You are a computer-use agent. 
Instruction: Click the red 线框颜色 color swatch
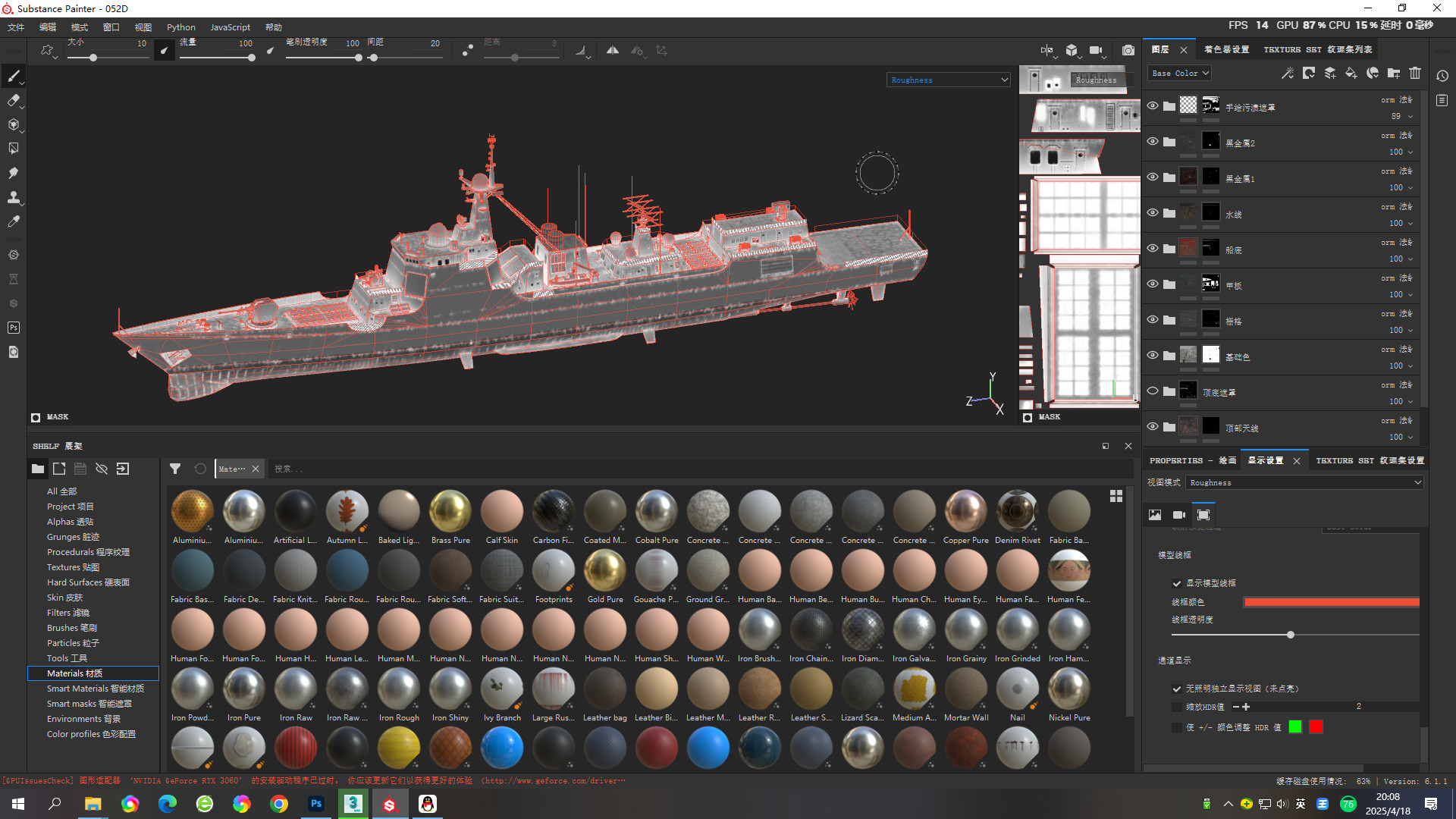tap(1331, 602)
